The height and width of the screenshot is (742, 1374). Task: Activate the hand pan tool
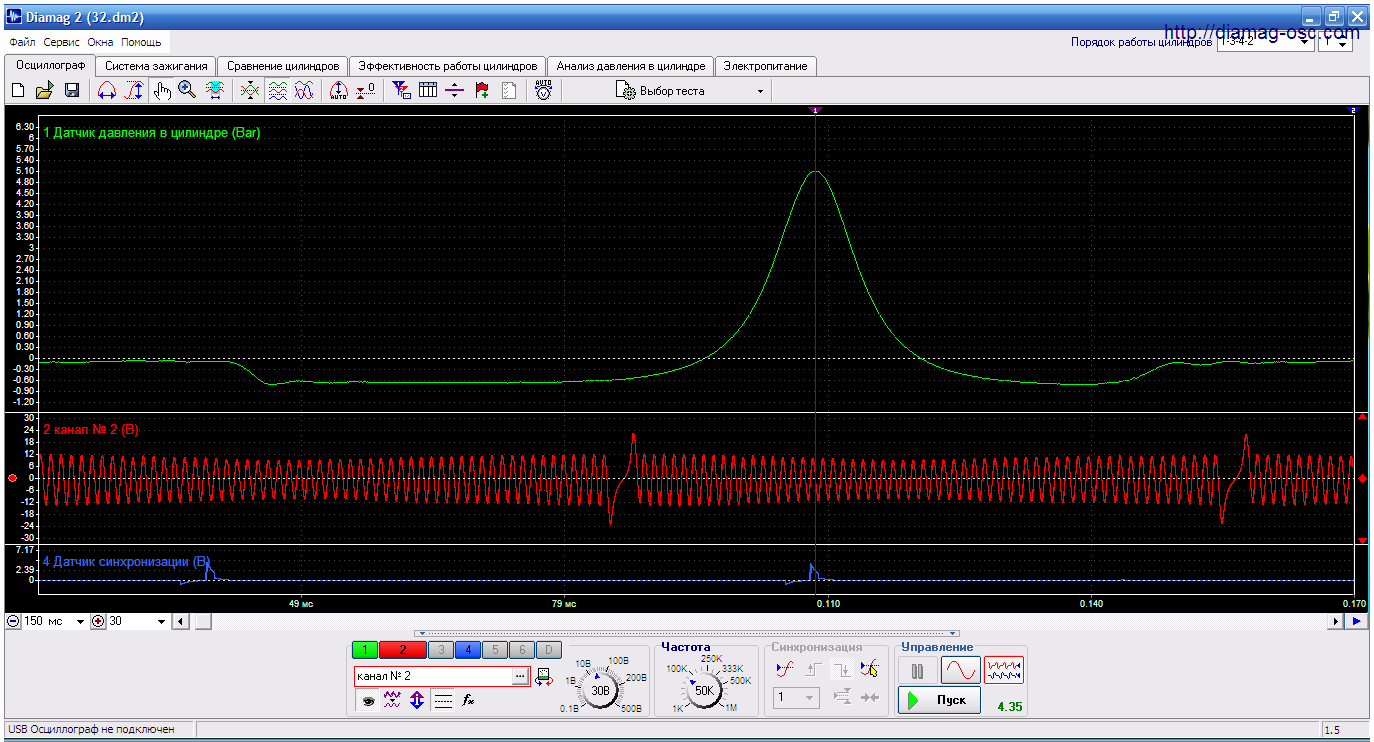pyautogui.click(x=163, y=91)
